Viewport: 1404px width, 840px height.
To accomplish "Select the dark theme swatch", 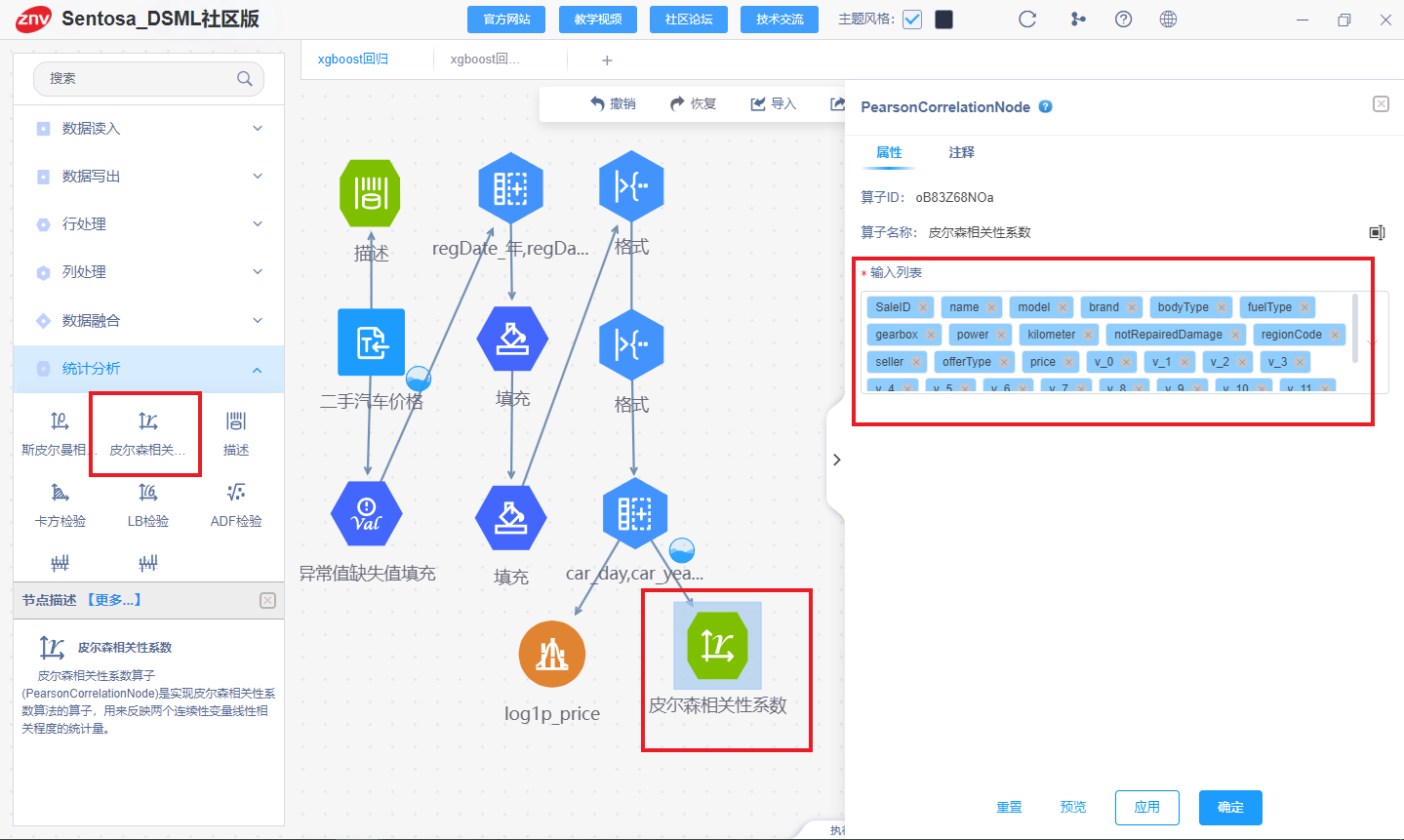I will pos(944,20).
